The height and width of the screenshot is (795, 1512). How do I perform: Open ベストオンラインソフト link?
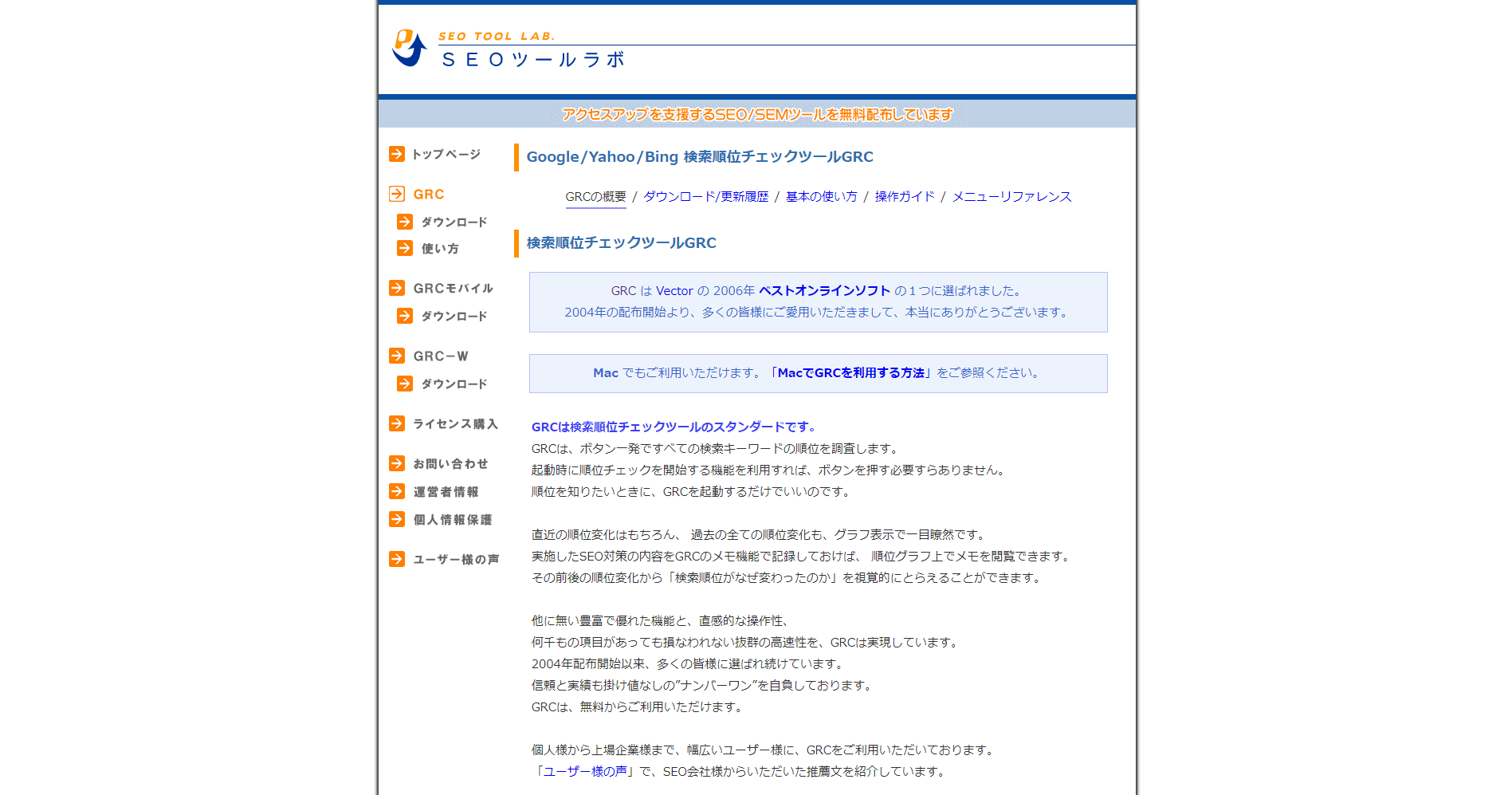point(824,291)
